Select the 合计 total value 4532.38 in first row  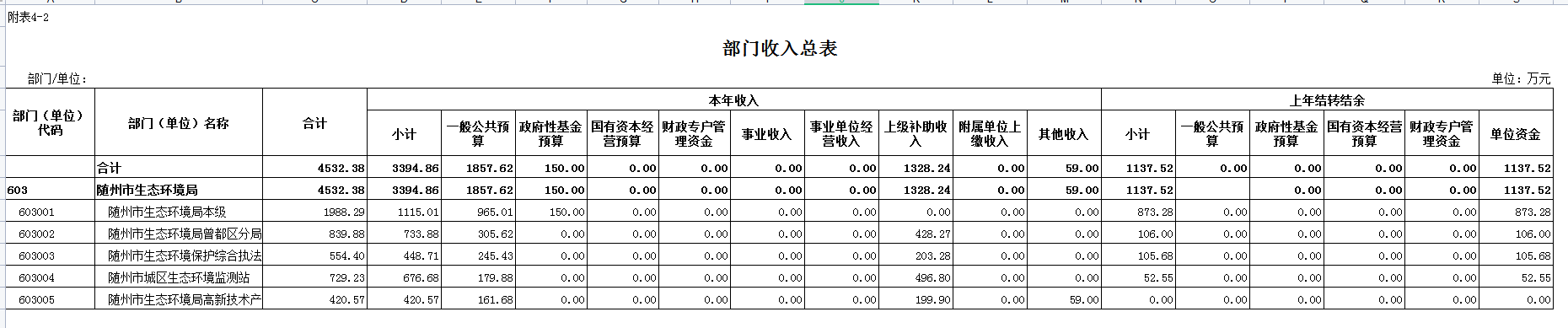[x=314, y=168]
